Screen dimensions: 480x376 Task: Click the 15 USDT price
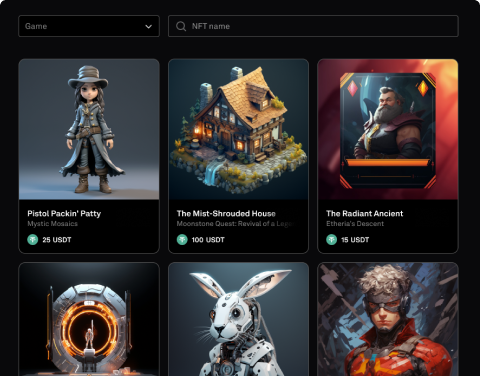coord(355,240)
